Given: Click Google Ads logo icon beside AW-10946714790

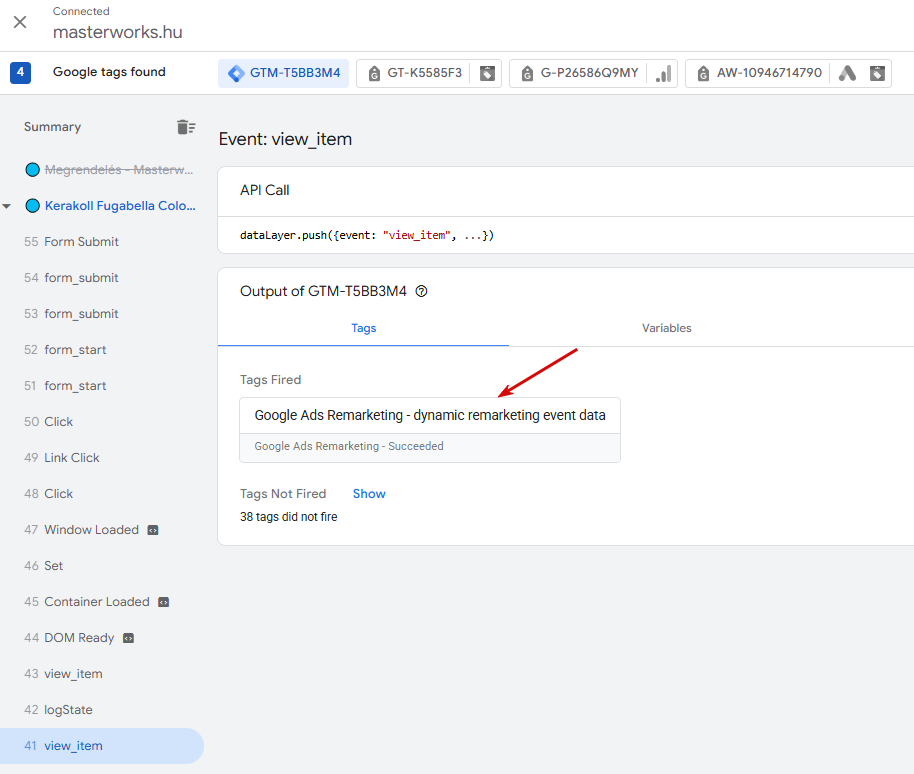Looking at the screenshot, I should pyautogui.click(x=847, y=73).
